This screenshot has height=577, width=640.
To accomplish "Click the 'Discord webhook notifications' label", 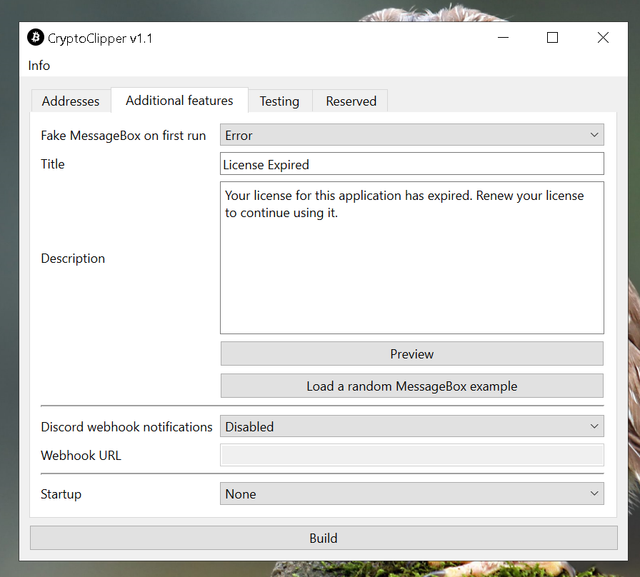I will tap(127, 427).
